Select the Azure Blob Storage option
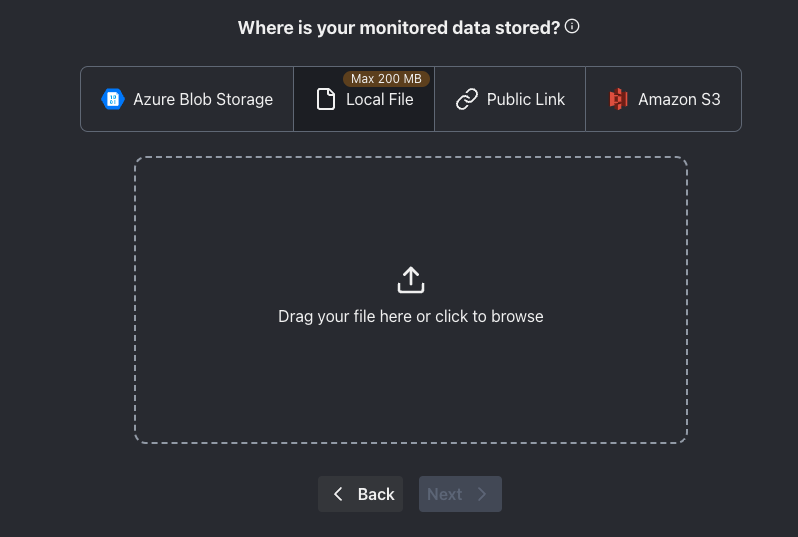 pyautogui.click(x=187, y=99)
